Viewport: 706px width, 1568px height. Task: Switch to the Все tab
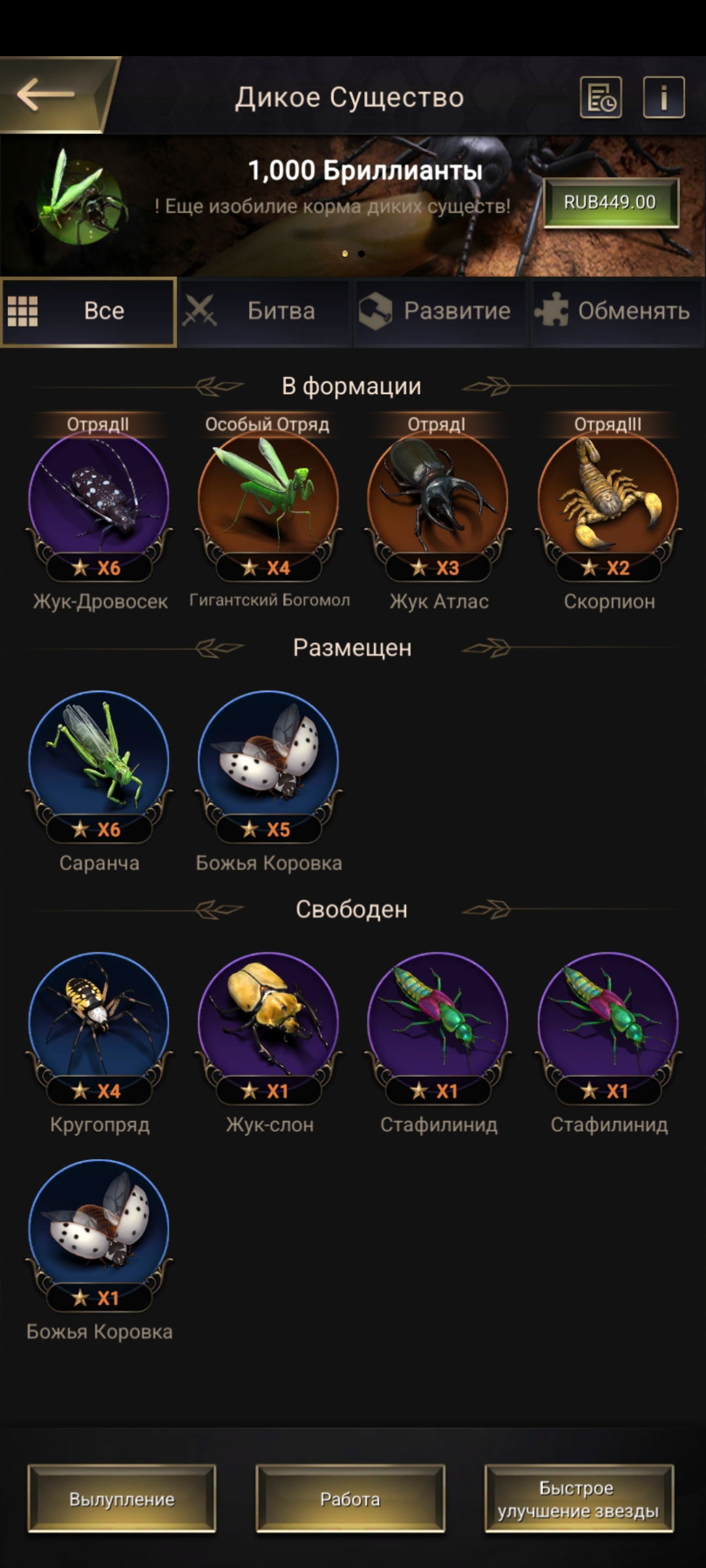pos(89,312)
